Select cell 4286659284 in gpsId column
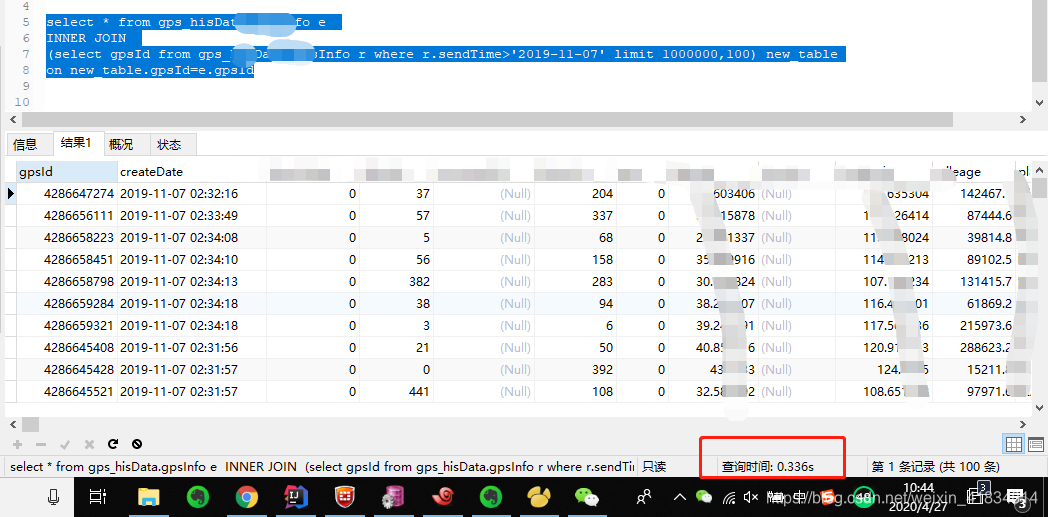Screen dimensions: 1048x517 pyautogui.click(x=67, y=304)
